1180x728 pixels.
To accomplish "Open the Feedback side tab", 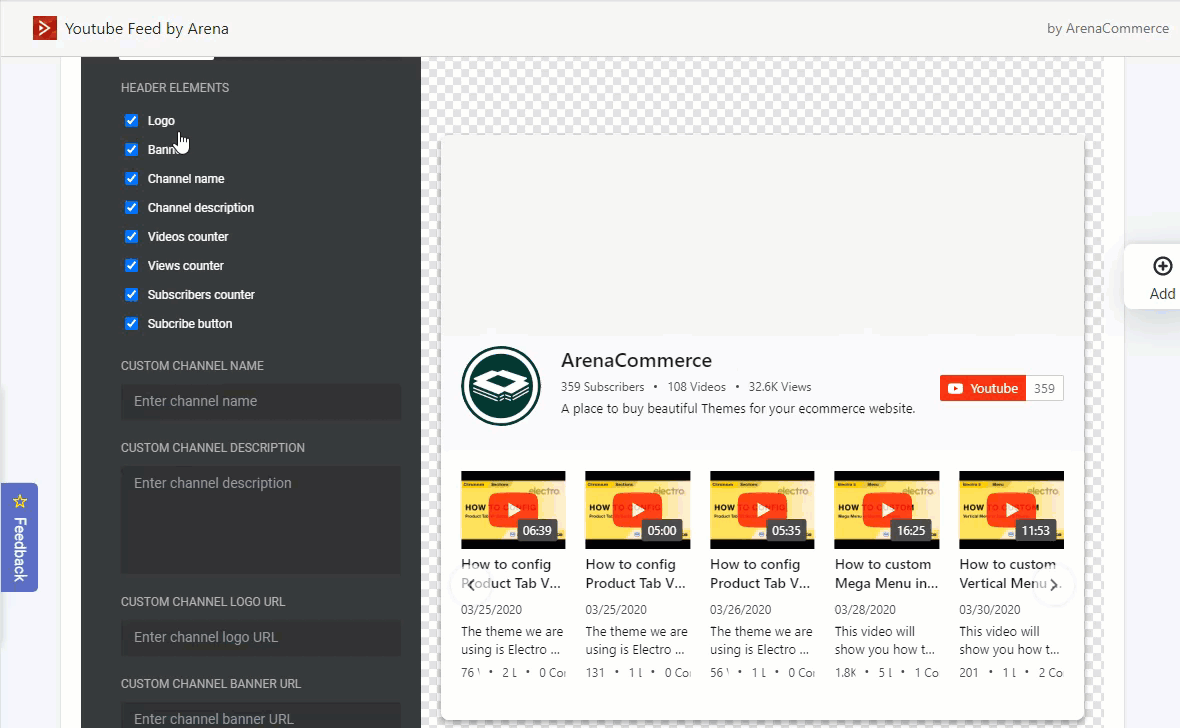I will coord(20,537).
